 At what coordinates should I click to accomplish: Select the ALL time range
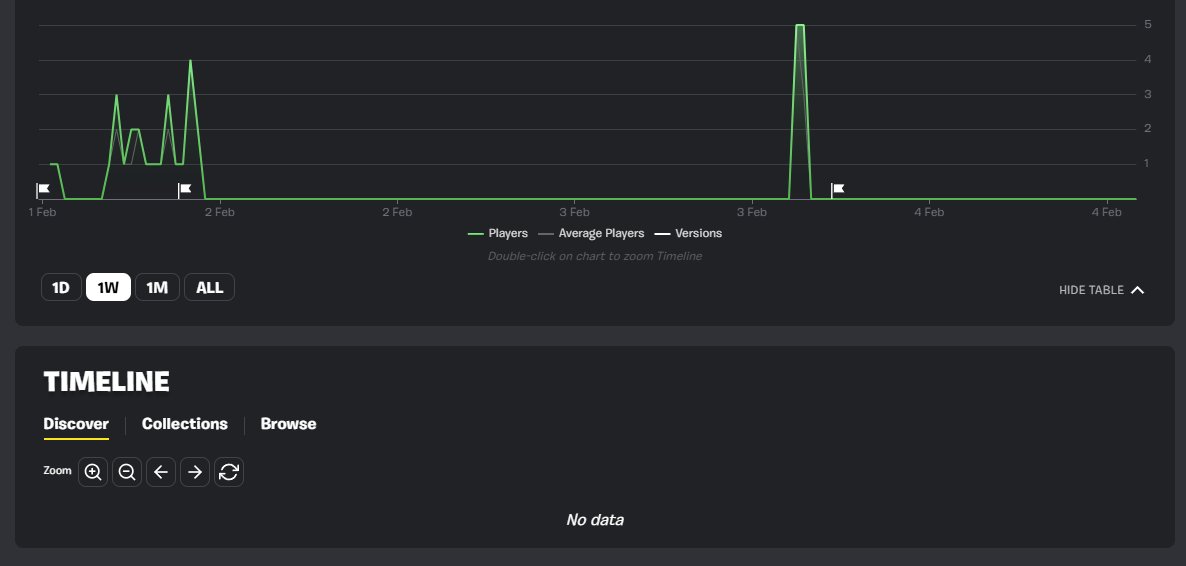pyautogui.click(x=210, y=288)
